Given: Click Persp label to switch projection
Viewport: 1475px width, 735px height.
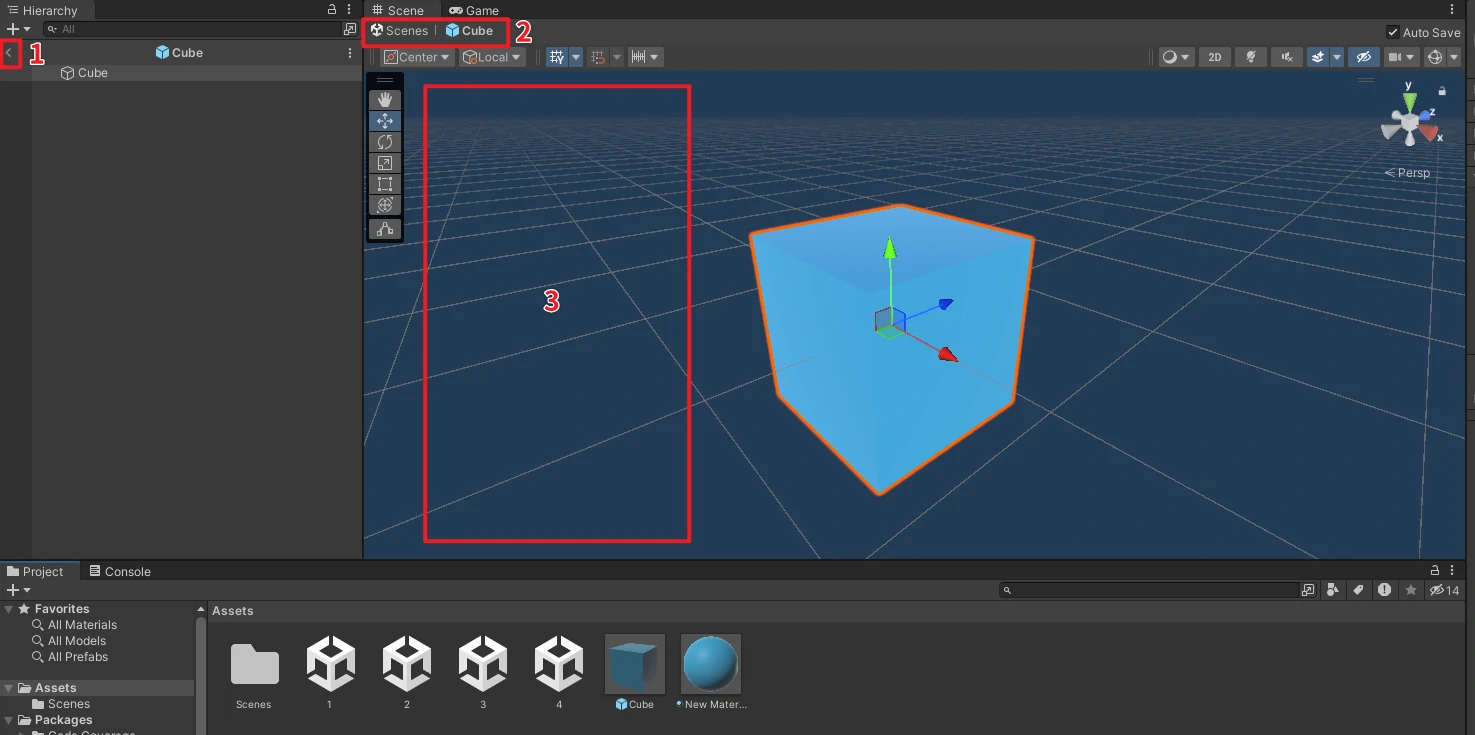Looking at the screenshot, I should [x=1408, y=173].
